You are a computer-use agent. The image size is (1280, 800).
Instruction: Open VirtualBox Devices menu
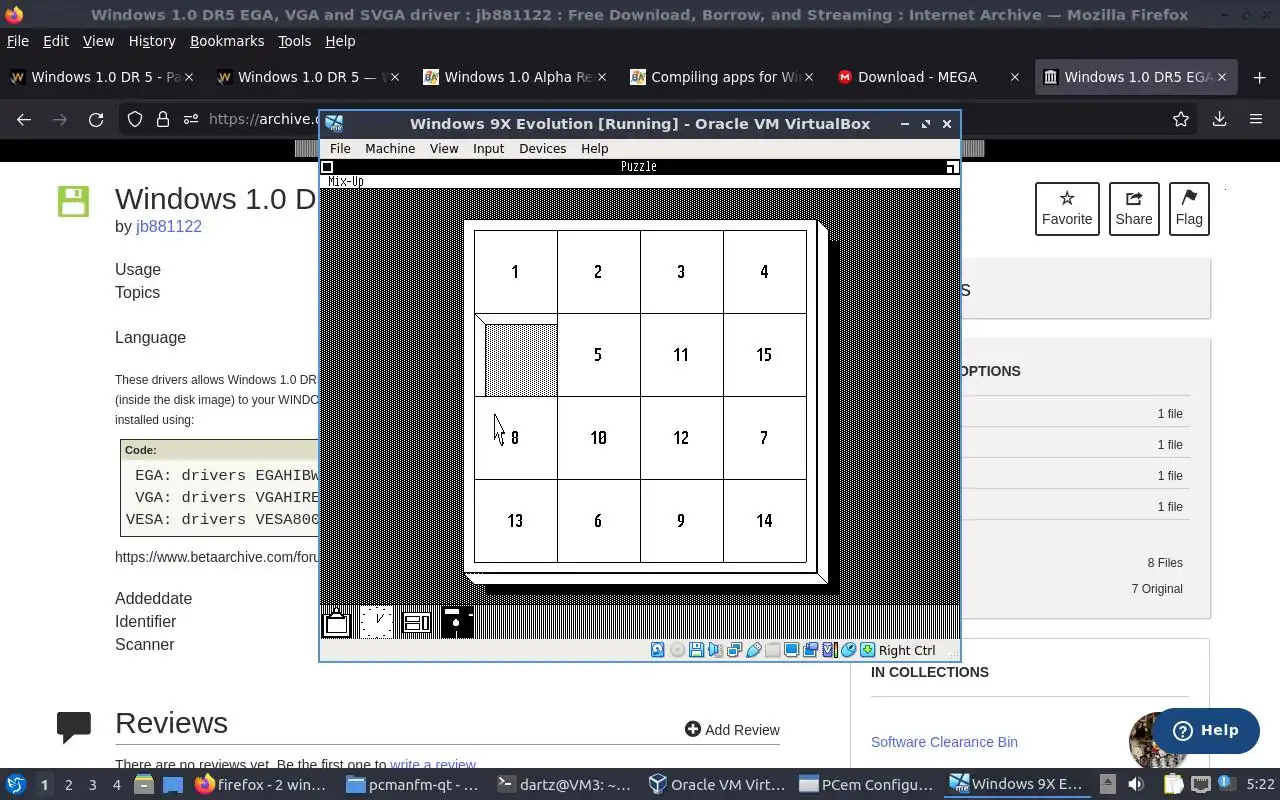pyautogui.click(x=542, y=148)
